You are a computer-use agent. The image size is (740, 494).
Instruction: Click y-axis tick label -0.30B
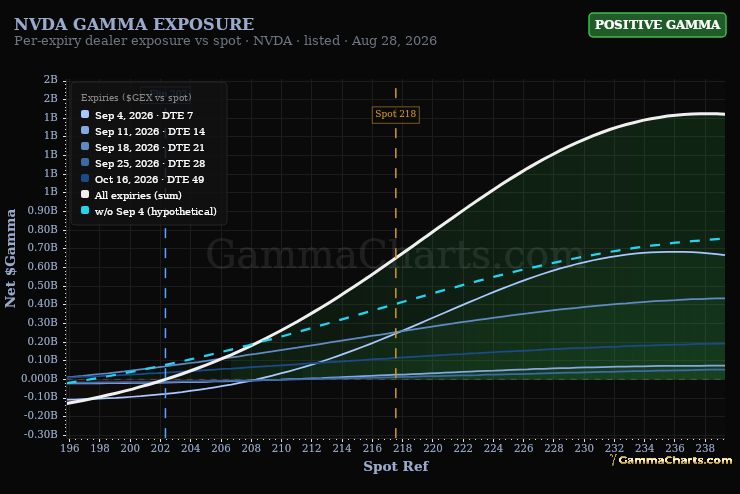(x=41, y=434)
